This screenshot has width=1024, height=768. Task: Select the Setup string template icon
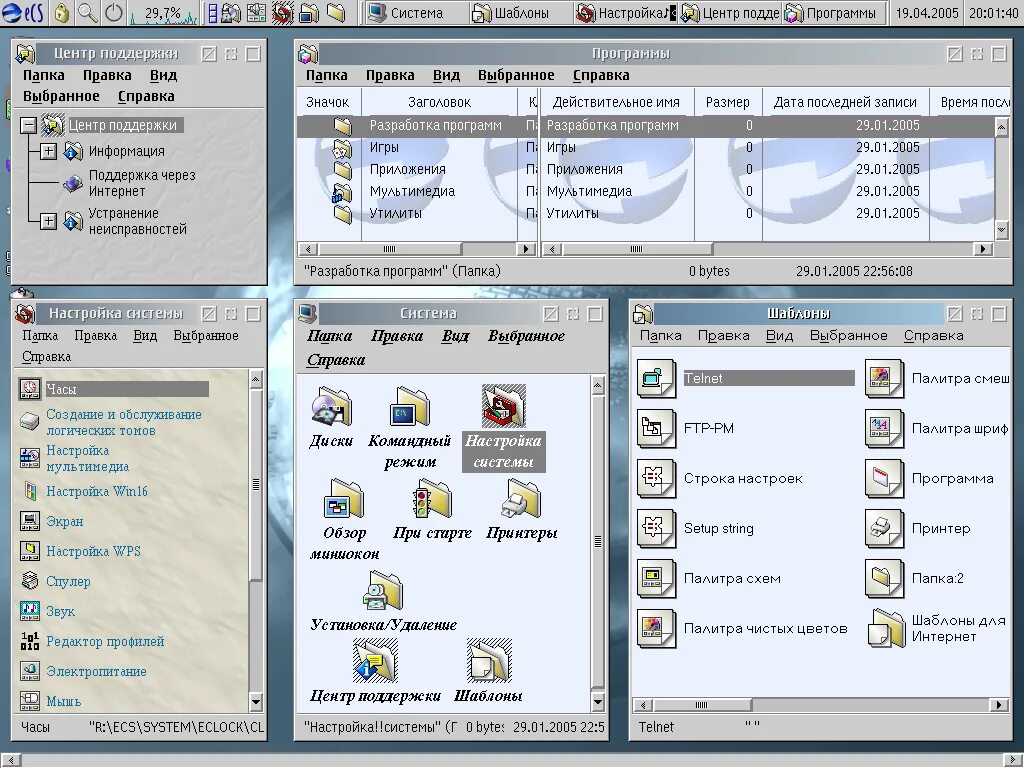point(656,528)
